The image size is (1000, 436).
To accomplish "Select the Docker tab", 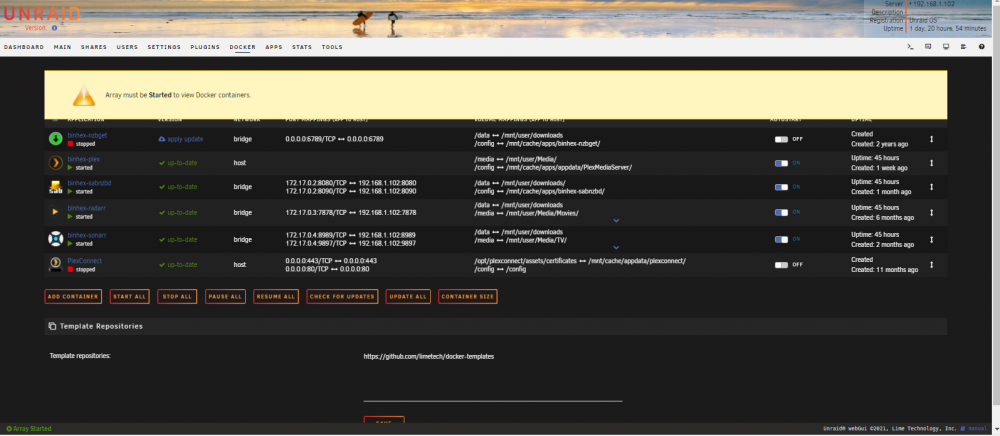I will [242, 47].
